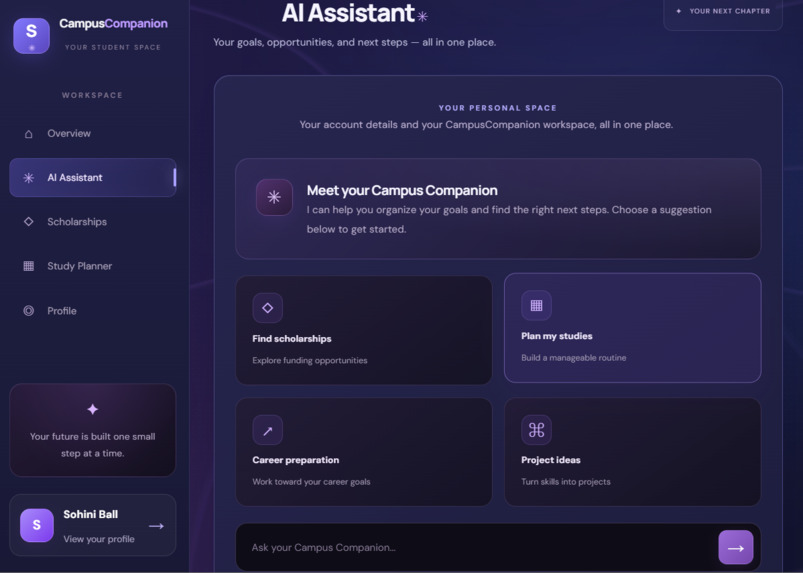Image resolution: width=803 pixels, height=573 pixels.
Task: Open View your profile link
Action: (99, 539)
